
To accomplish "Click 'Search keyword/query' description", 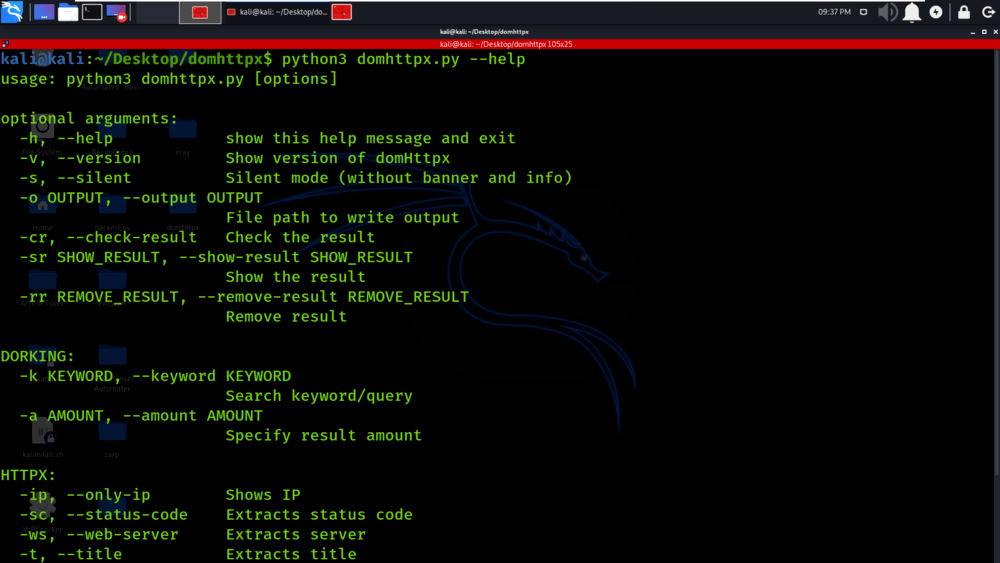I will pos(320,396).
